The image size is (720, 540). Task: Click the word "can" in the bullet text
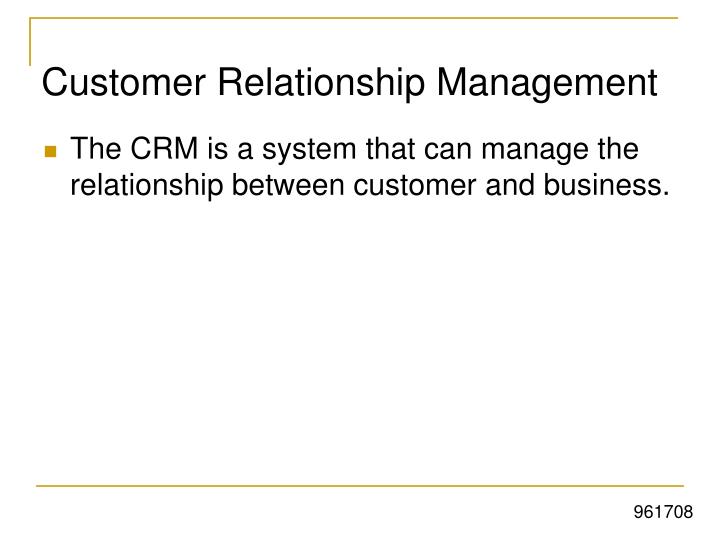coord(448,151)
